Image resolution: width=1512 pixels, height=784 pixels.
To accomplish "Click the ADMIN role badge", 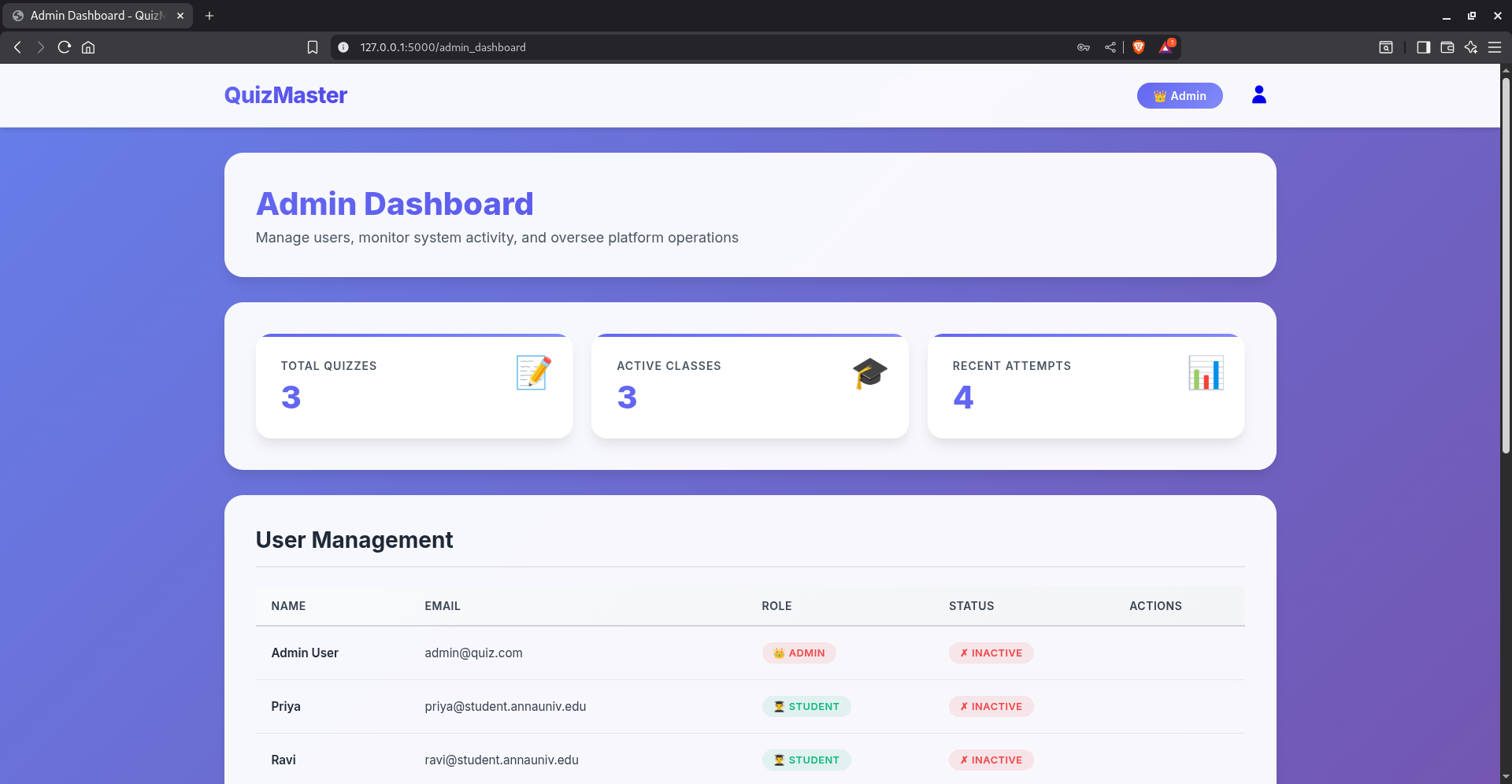I will pyautogui.click(x=799, y=653).
